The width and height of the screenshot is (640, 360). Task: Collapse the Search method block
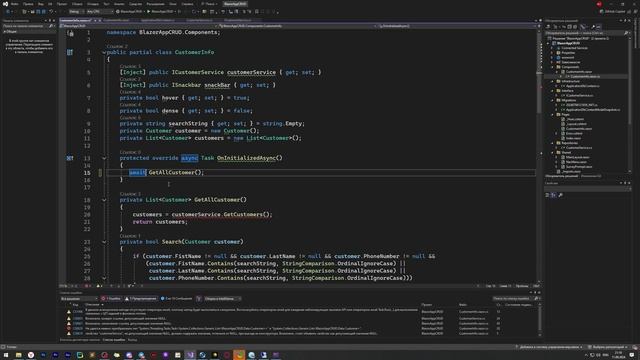104,242
